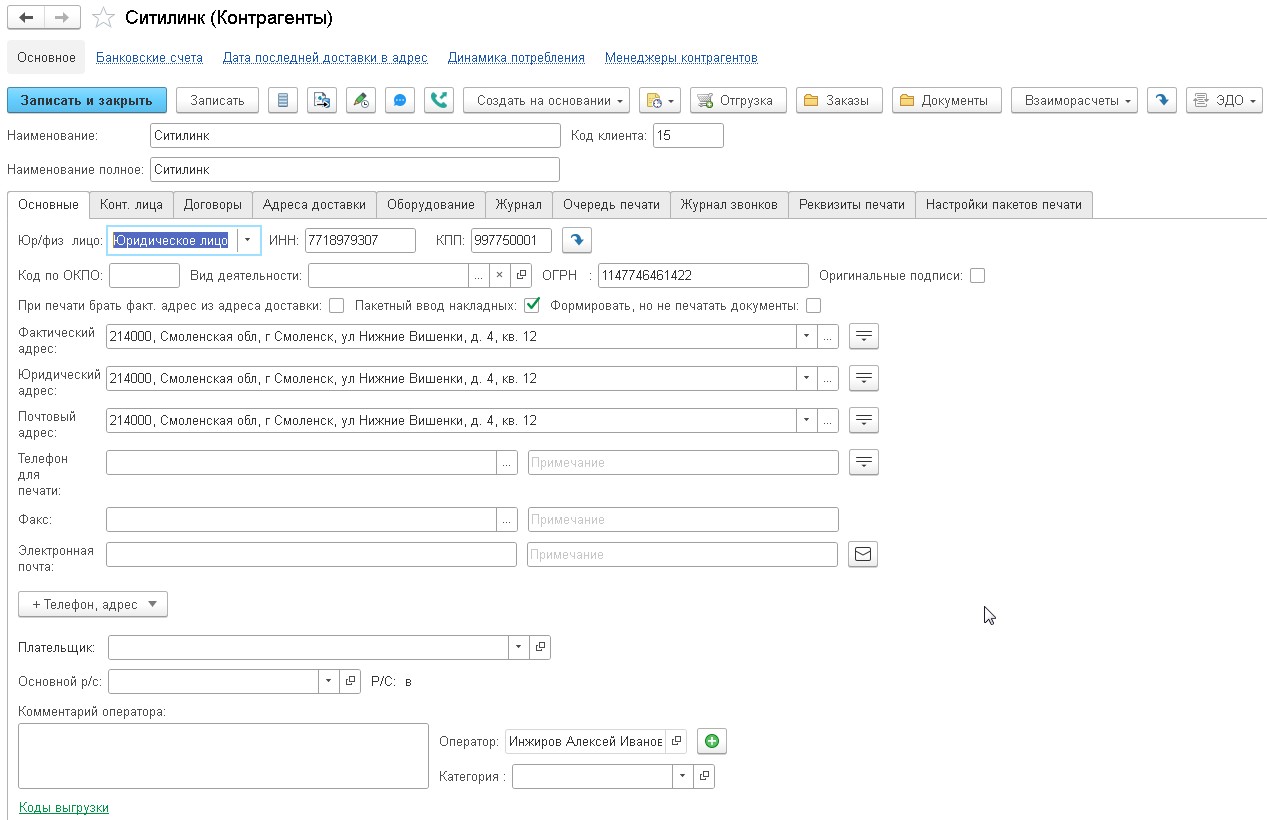Open the Банковские счета link
The width and height of the screenshot is (1267, 820).
coord(149,58)
